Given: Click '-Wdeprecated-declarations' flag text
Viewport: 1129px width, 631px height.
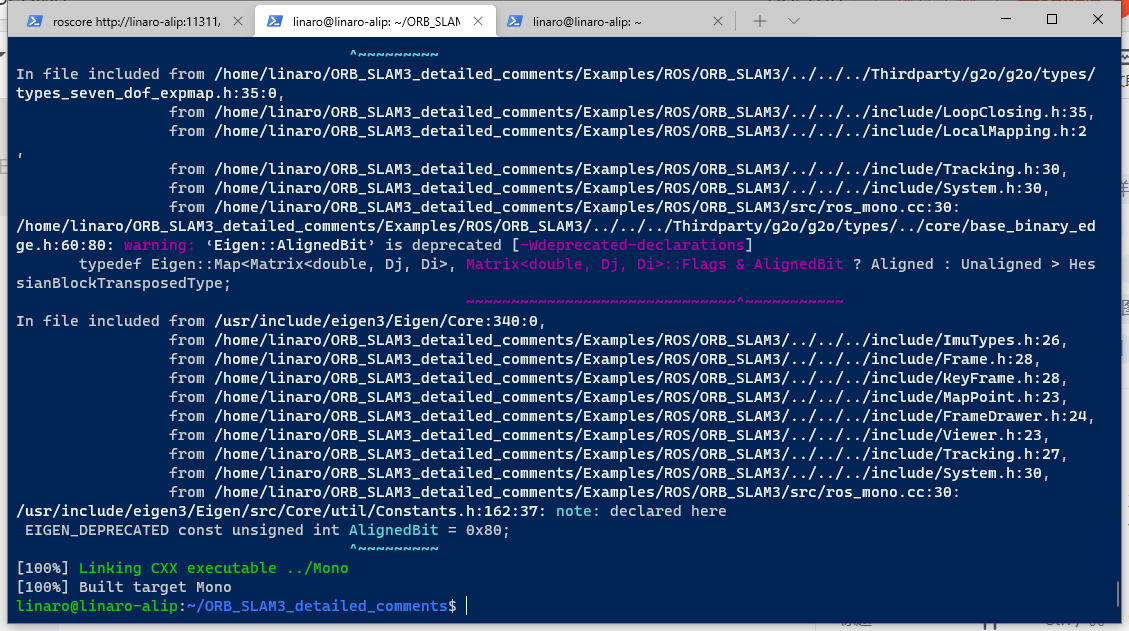Looking at the screenshot, I should [x=632, y=245].
